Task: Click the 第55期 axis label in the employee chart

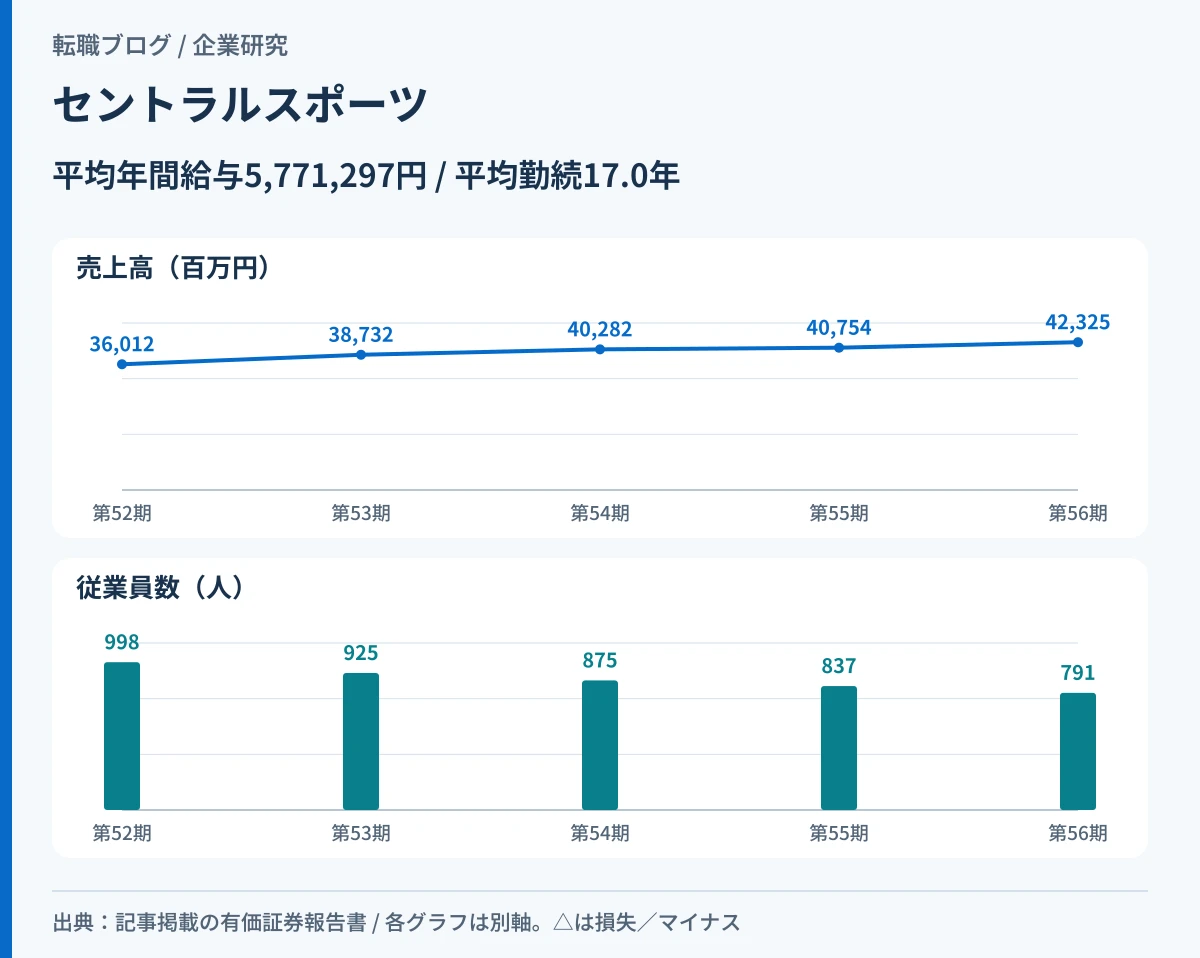Action: point(839,834)
